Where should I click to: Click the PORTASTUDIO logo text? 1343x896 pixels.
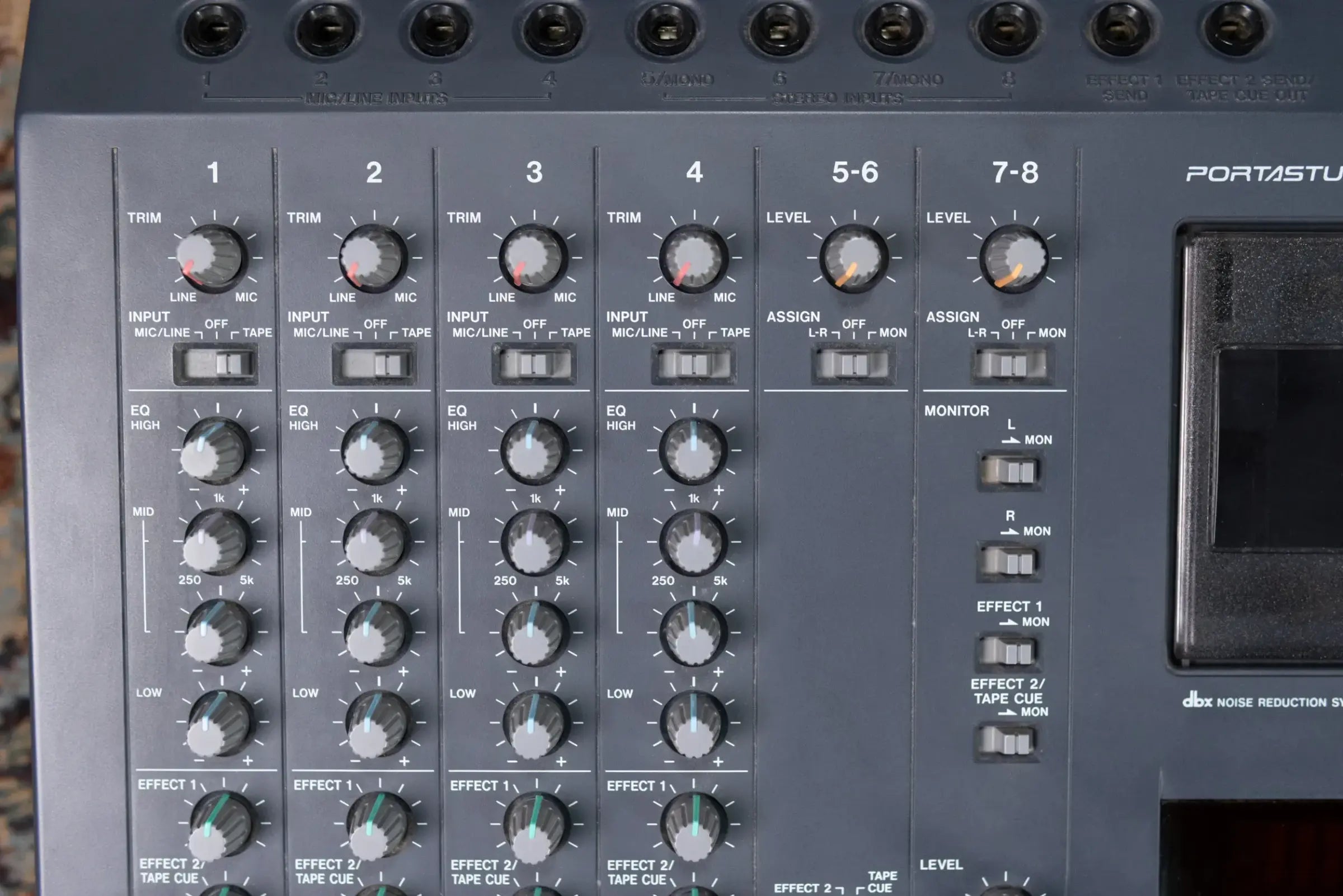(1264, 173)
